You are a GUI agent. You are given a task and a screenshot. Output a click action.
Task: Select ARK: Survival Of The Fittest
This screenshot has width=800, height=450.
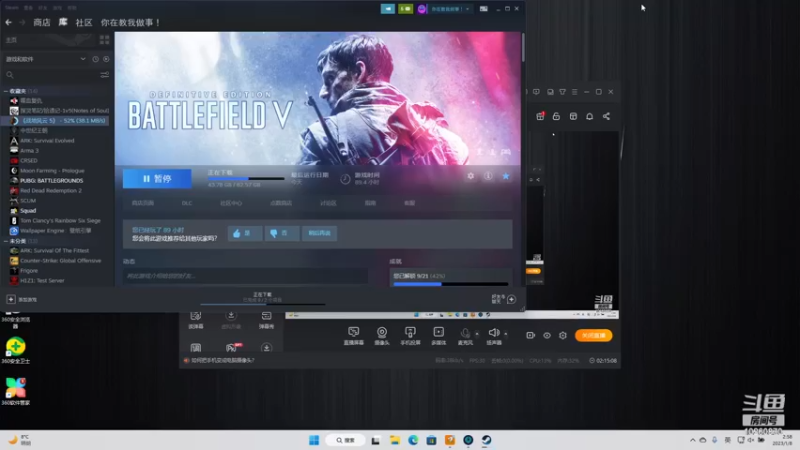click(x=55, y=251)
